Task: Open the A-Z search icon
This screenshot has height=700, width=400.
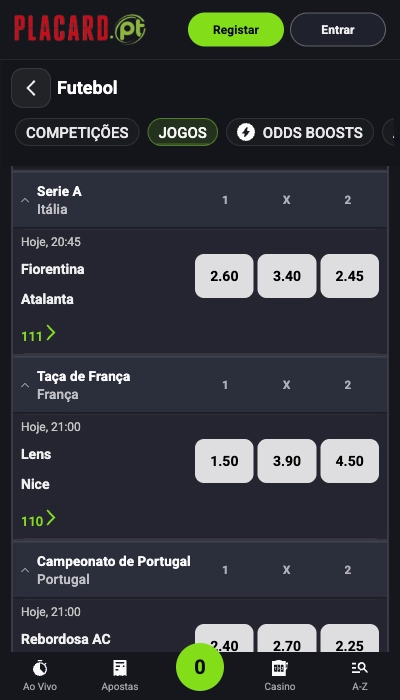Action: coord(359,668)
